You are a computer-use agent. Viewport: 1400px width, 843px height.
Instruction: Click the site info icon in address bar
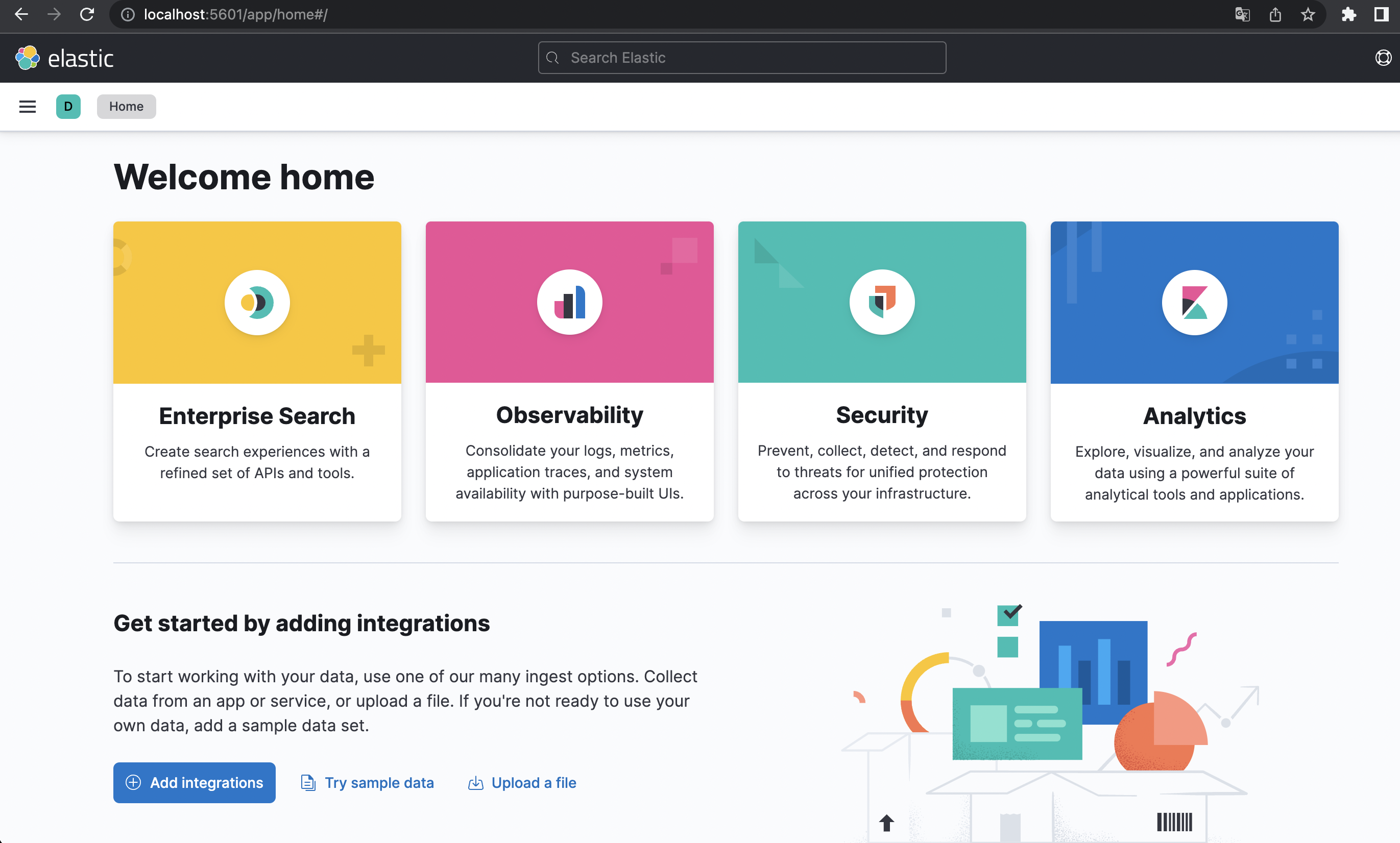click(128, 15)
